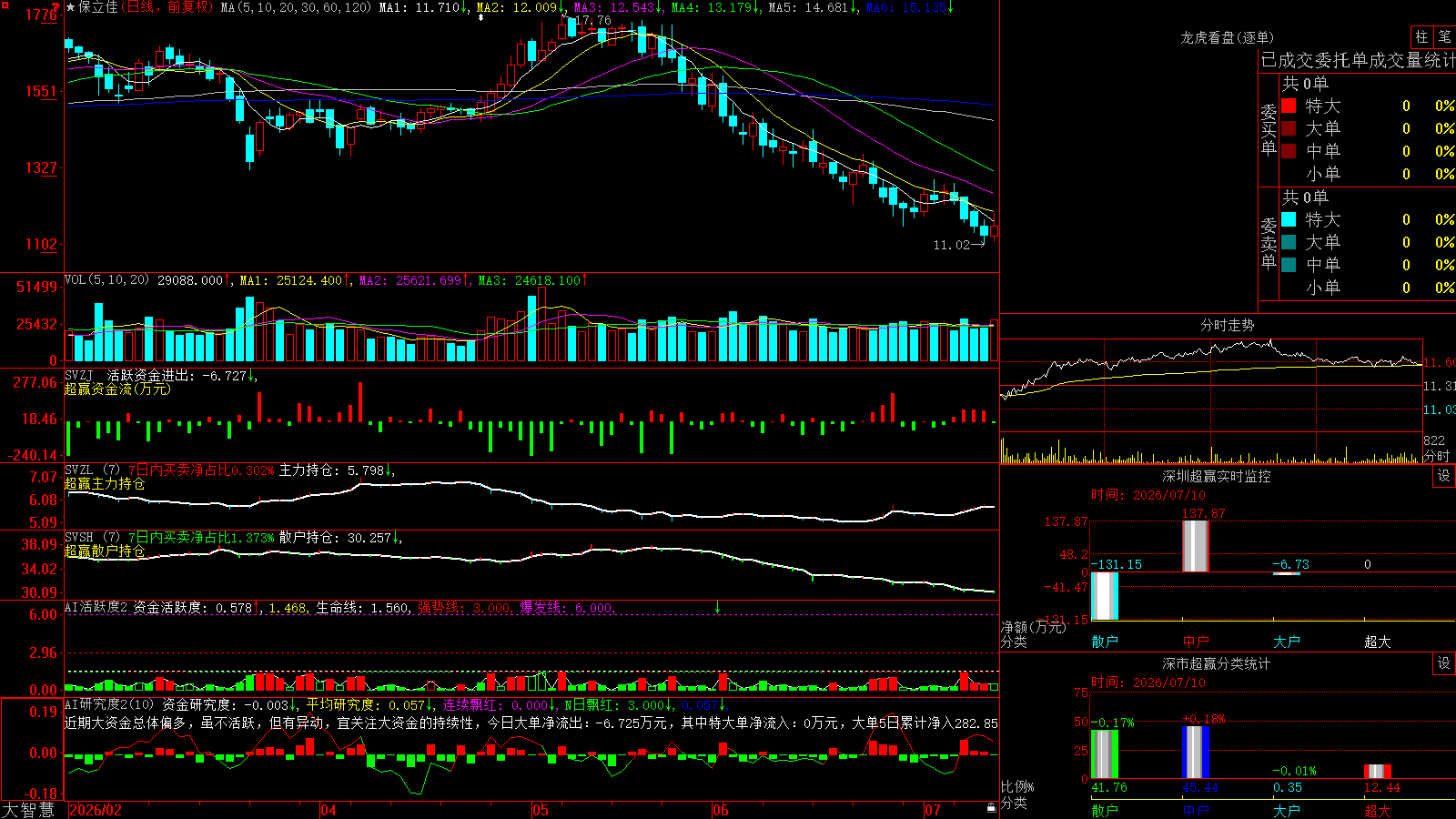The image size is (1456, 819).
Task: Click the 11.02 low price annotation
Action: (x=952, y=245)
